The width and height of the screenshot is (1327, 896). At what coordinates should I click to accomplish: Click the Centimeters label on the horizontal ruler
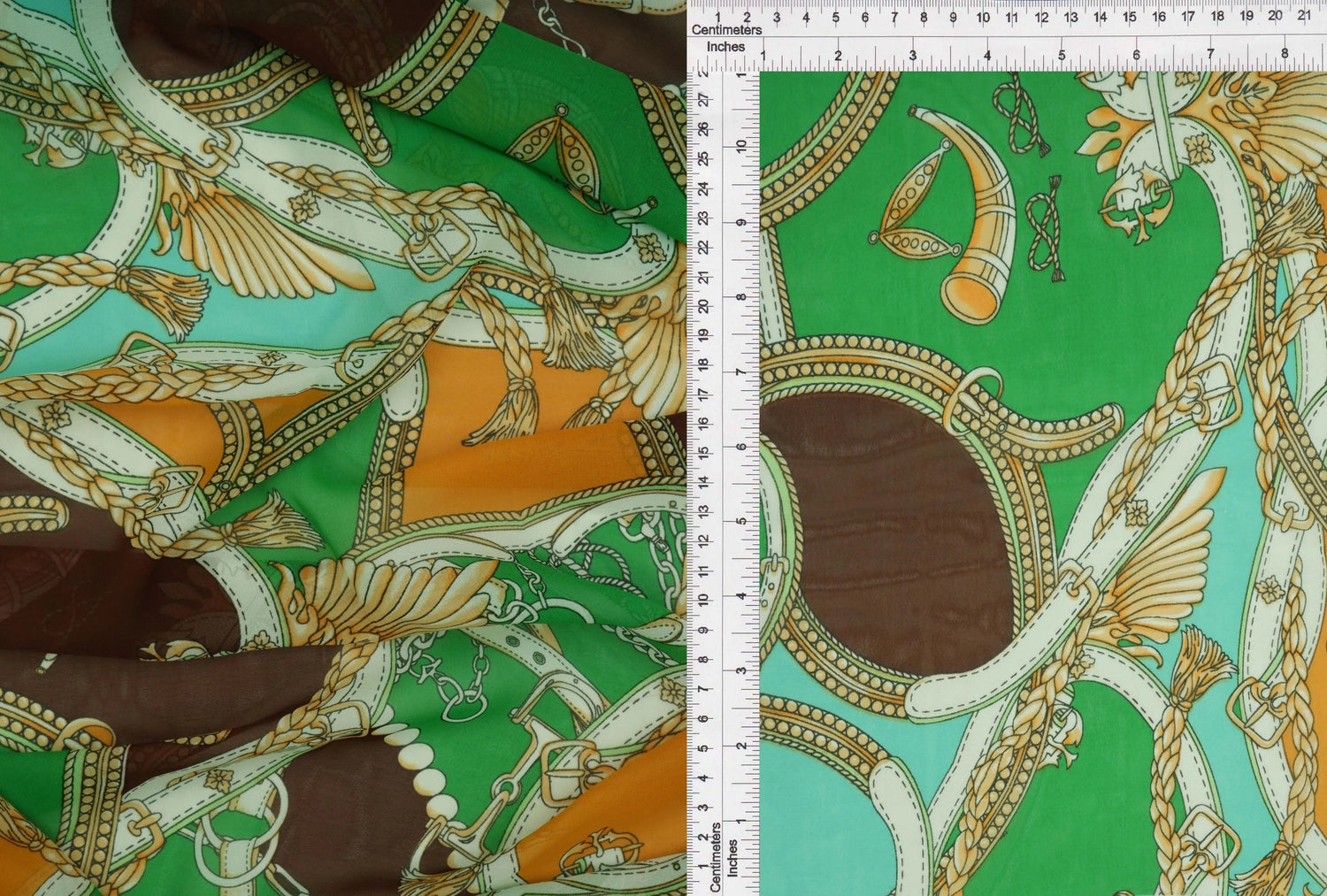727,29
